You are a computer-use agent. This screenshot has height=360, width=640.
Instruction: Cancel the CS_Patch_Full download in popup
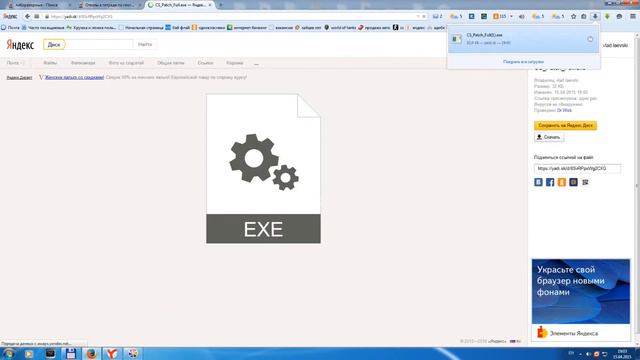590,39
